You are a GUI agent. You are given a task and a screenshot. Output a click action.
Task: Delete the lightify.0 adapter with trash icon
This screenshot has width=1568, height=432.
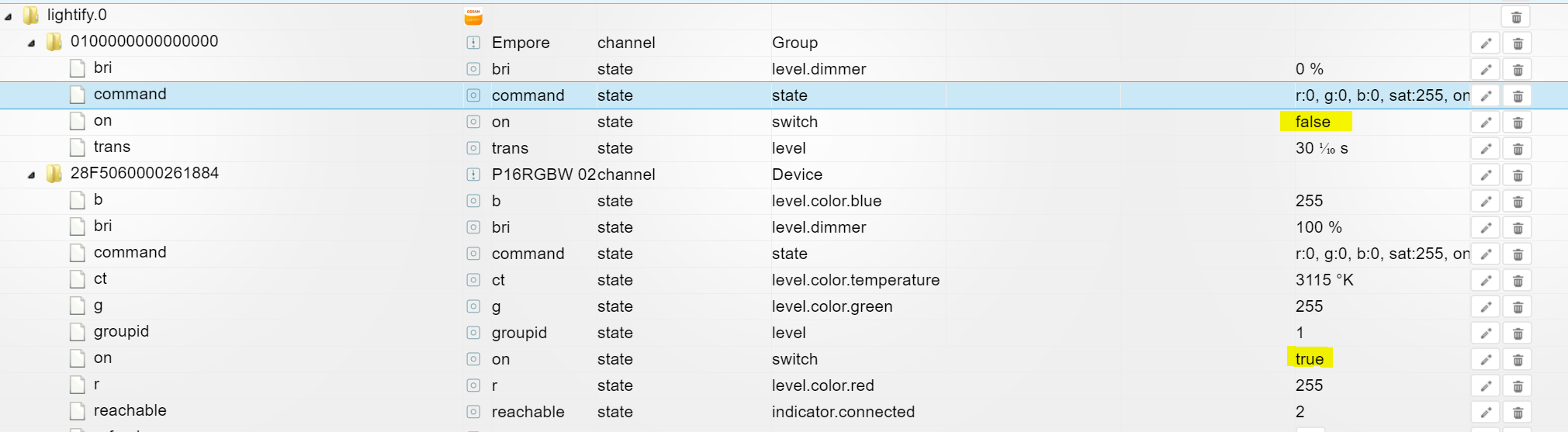[1517, 17]
